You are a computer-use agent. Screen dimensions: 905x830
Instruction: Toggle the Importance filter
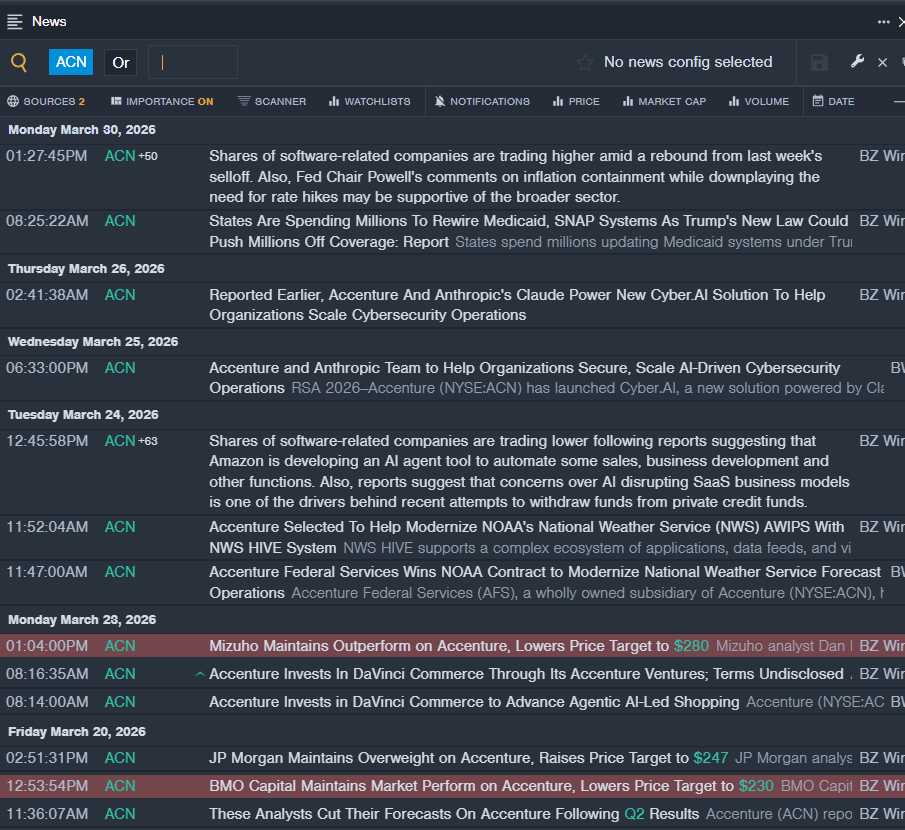click(x=162, y=101)
